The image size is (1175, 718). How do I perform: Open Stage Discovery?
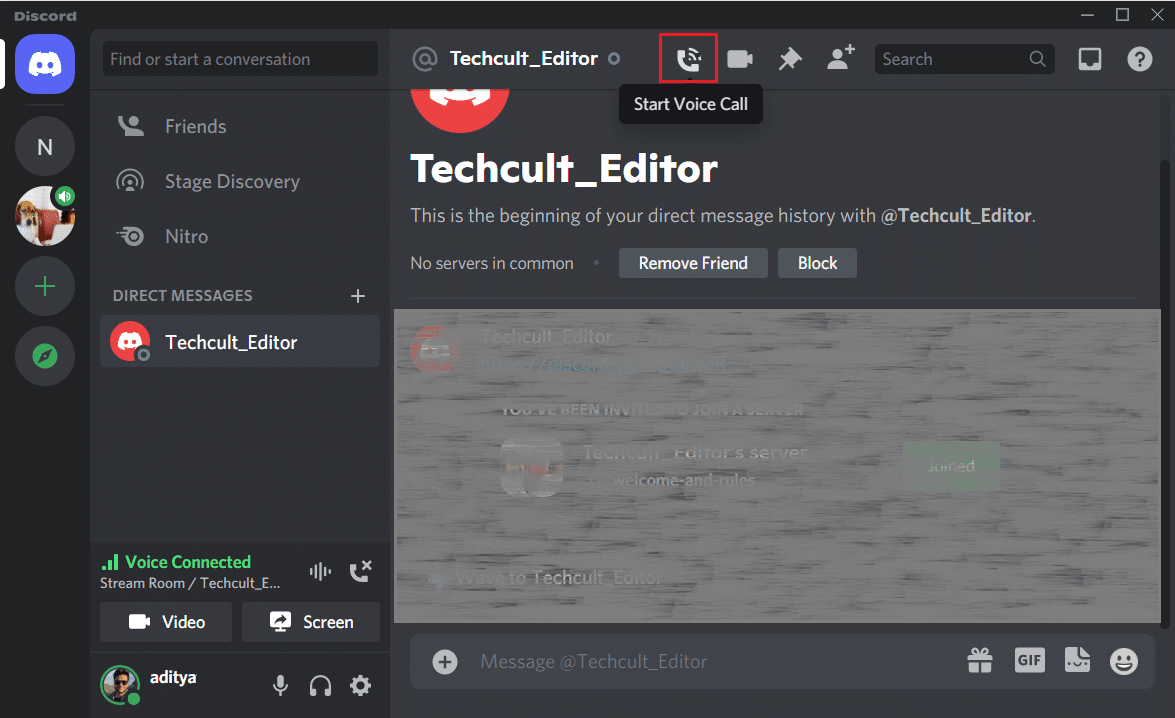point(240,181)
